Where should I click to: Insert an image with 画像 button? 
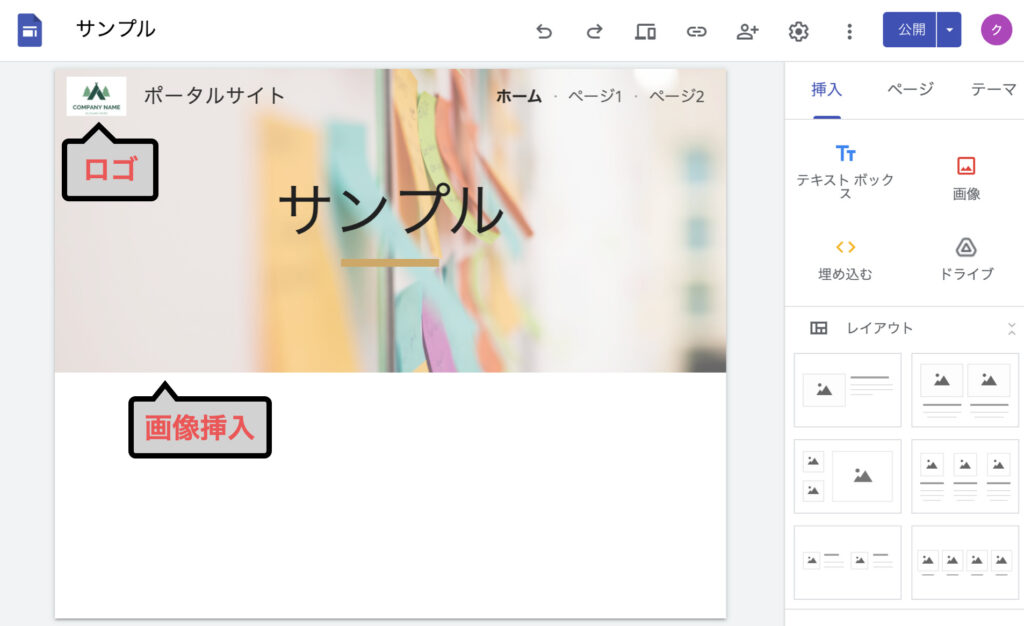[x=966, y=177]
